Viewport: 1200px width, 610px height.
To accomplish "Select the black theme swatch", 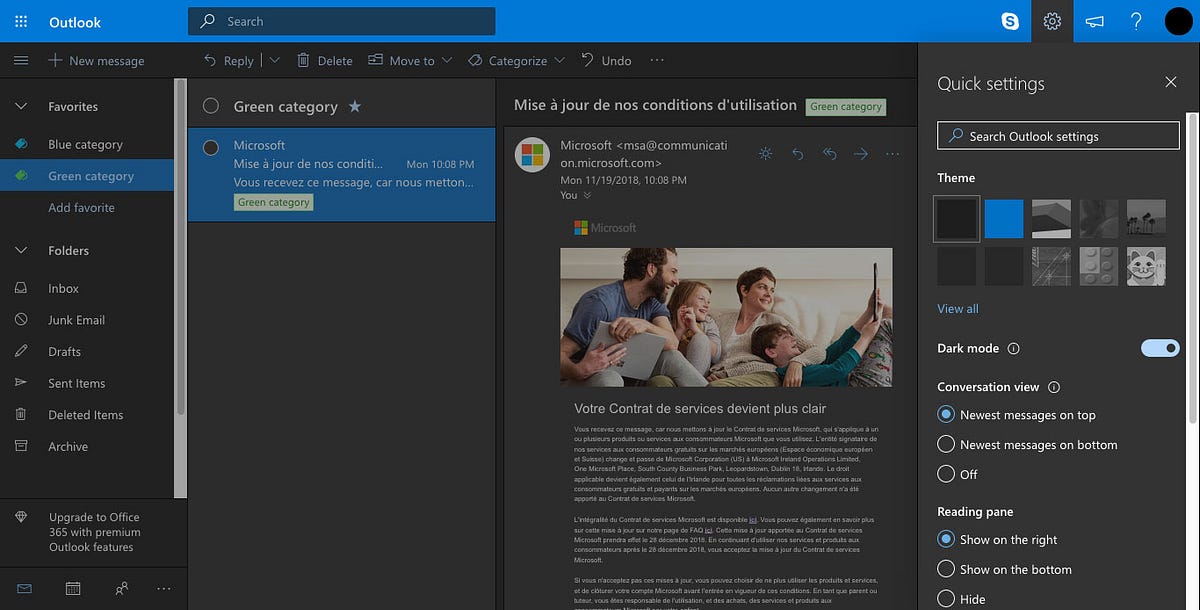I will click(957, 219).
